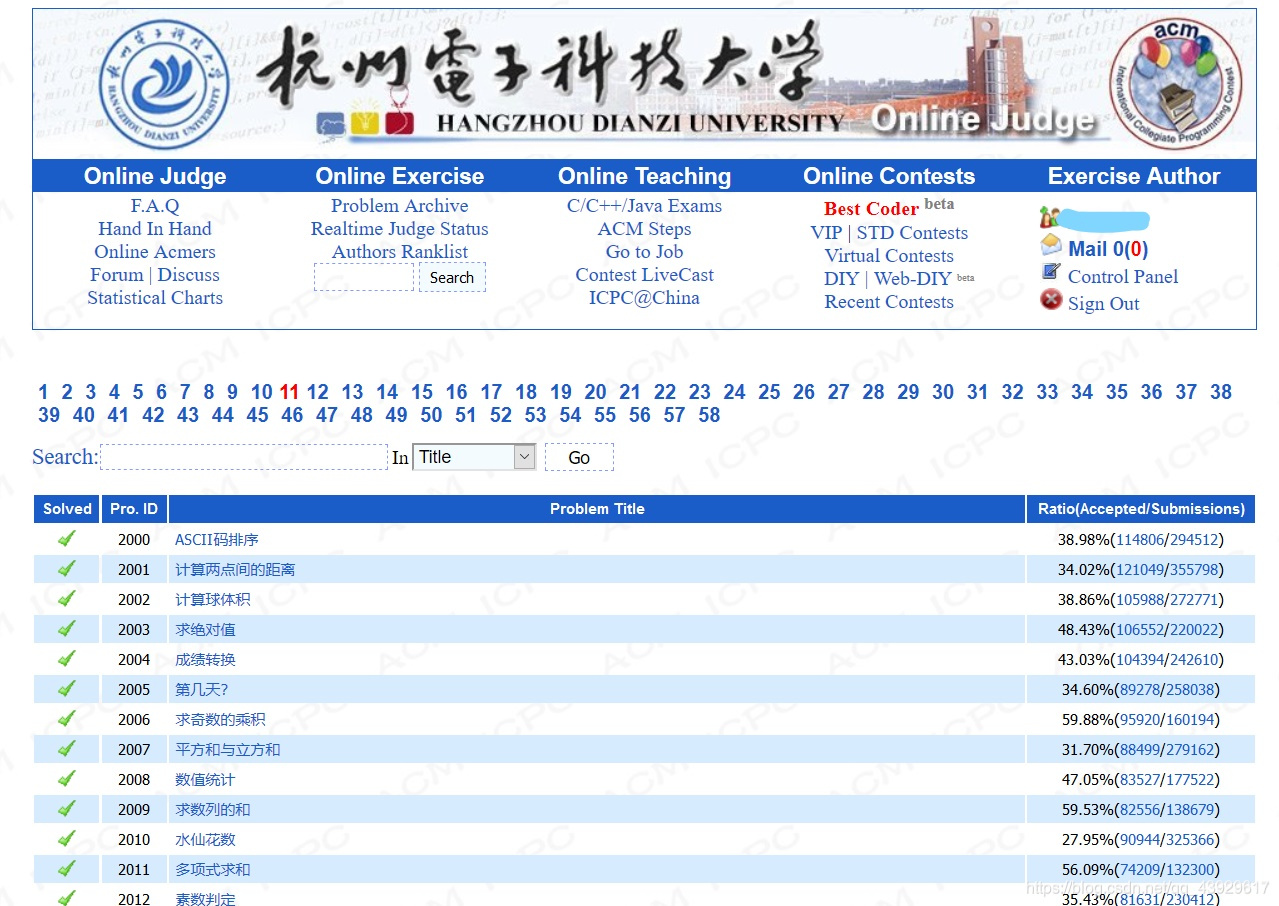1279x906 pixels.
Task: Click the Search button under Authors Ranklist
Action: [452, 277]
